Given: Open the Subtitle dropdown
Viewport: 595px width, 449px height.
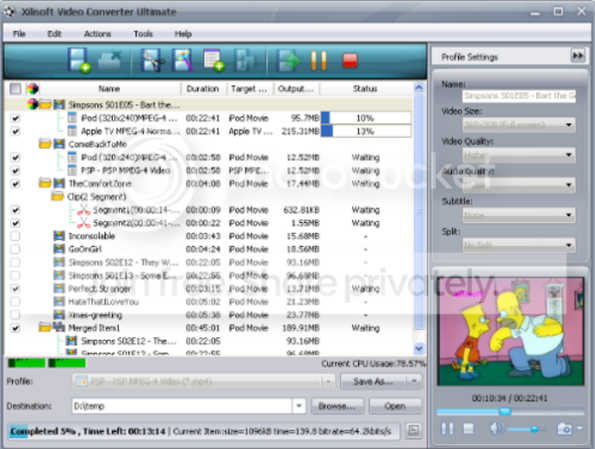Looking at the screenshot, I should click(519, 215).
